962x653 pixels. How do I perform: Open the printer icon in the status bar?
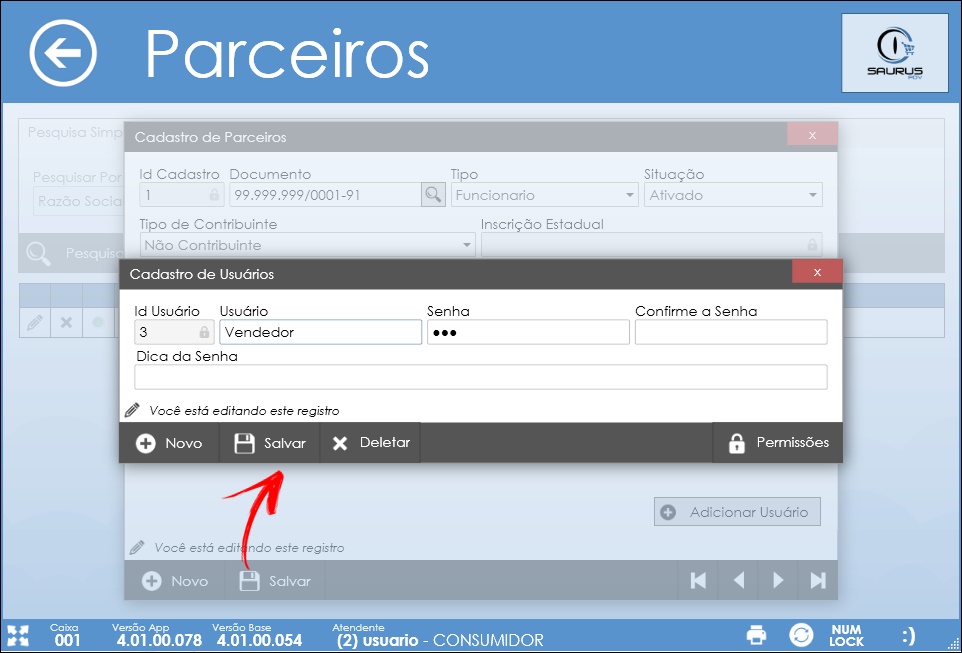pyautogui.click(x=756, y=635)
